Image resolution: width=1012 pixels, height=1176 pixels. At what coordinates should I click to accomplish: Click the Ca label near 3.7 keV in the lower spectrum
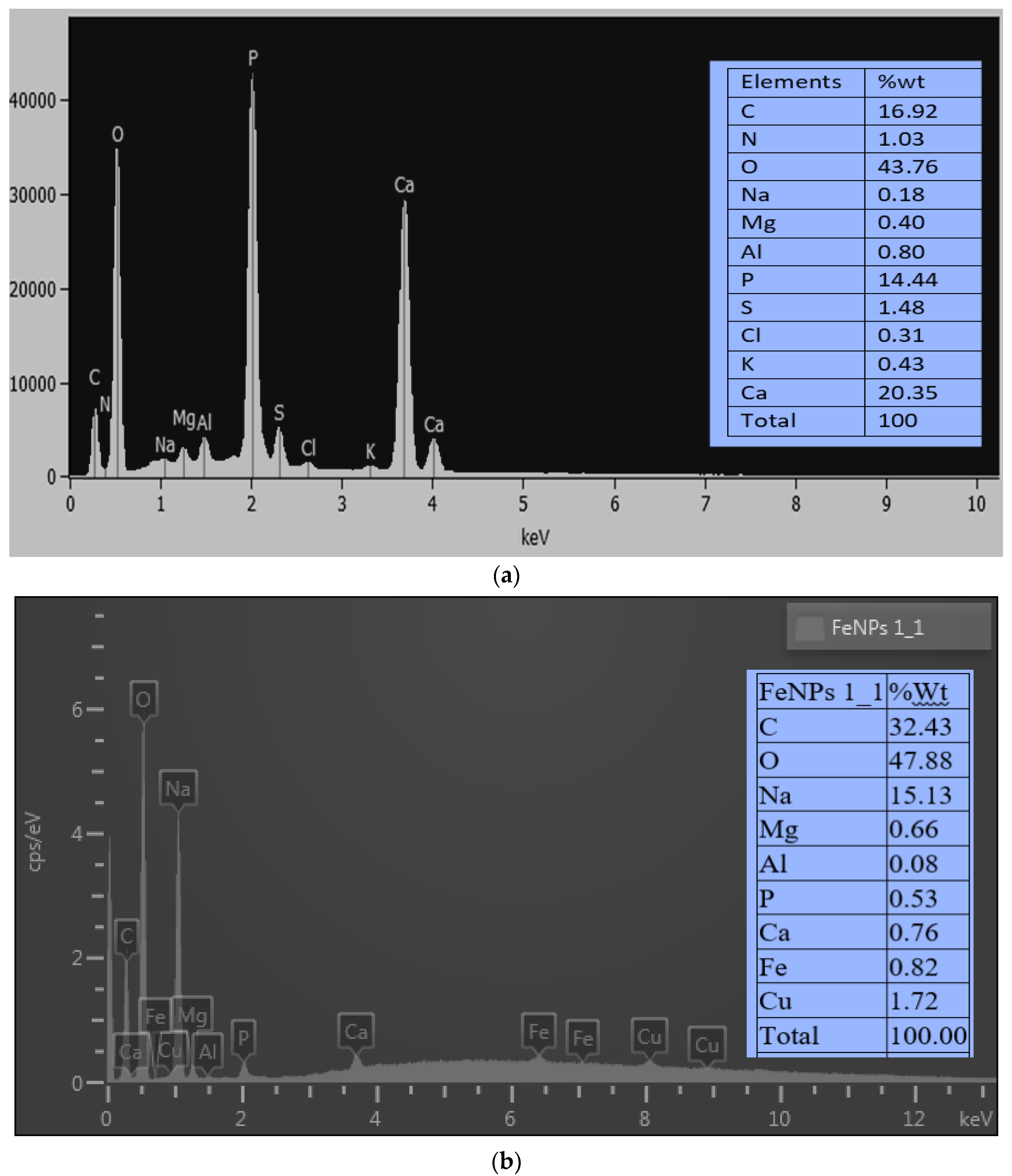pos(356,1031)
